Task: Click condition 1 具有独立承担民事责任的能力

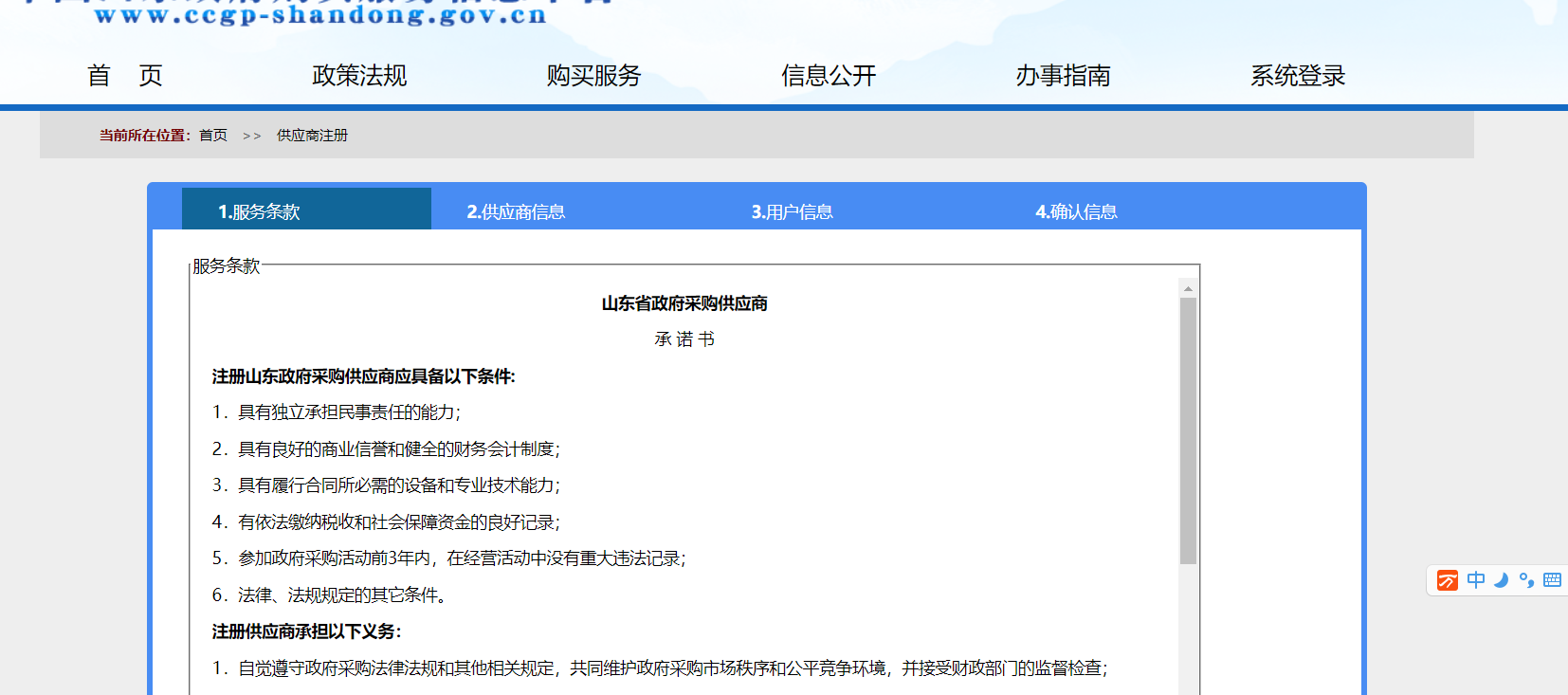Action: [x=337, y=412]
